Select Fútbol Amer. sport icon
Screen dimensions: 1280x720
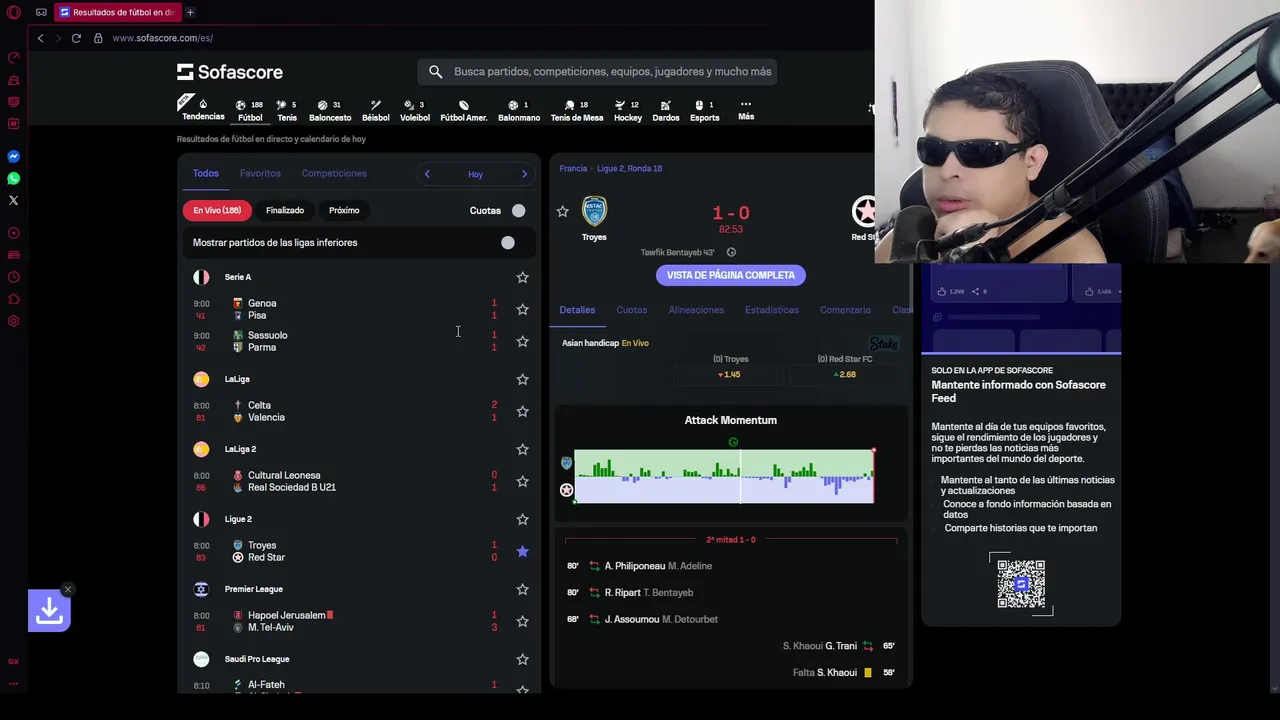click(x=464, y=110)
